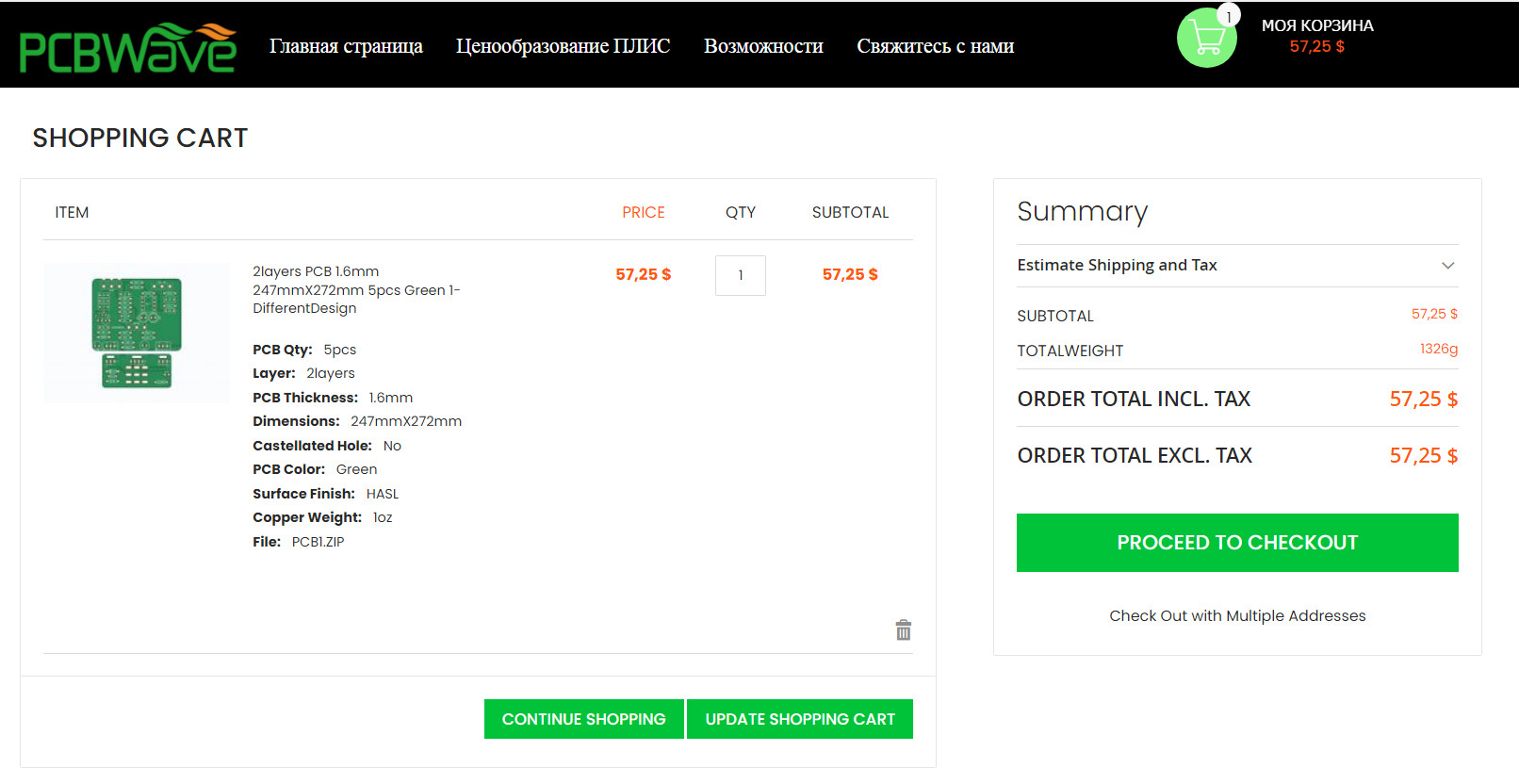Open Check Out with Multiple Addresses link
This screenshot has height=784, width=1519.
click(1236, 616)
